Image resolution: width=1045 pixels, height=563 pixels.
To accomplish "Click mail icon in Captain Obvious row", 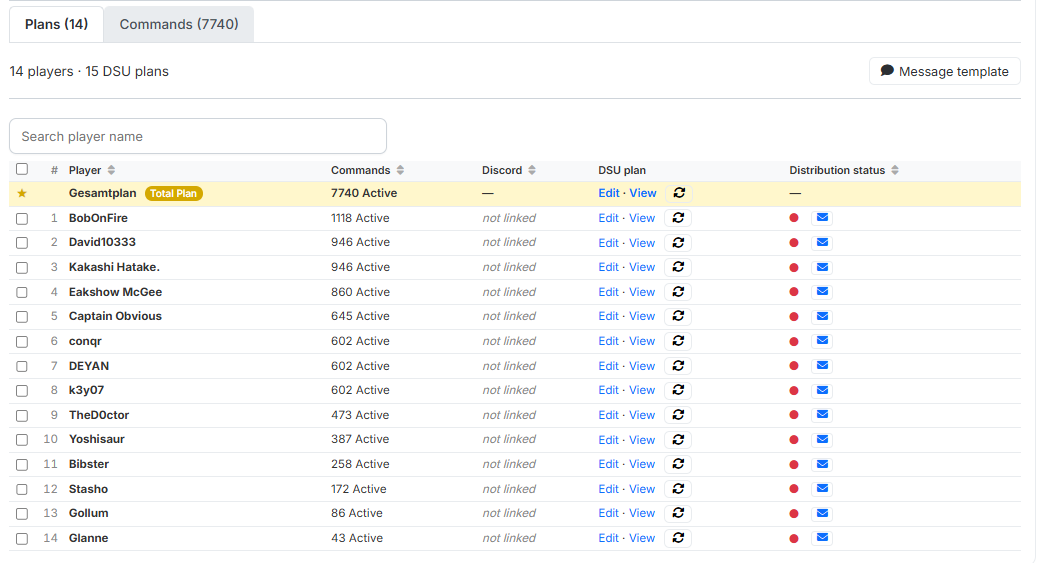I will pyautogui.click(x=822, y=316).
